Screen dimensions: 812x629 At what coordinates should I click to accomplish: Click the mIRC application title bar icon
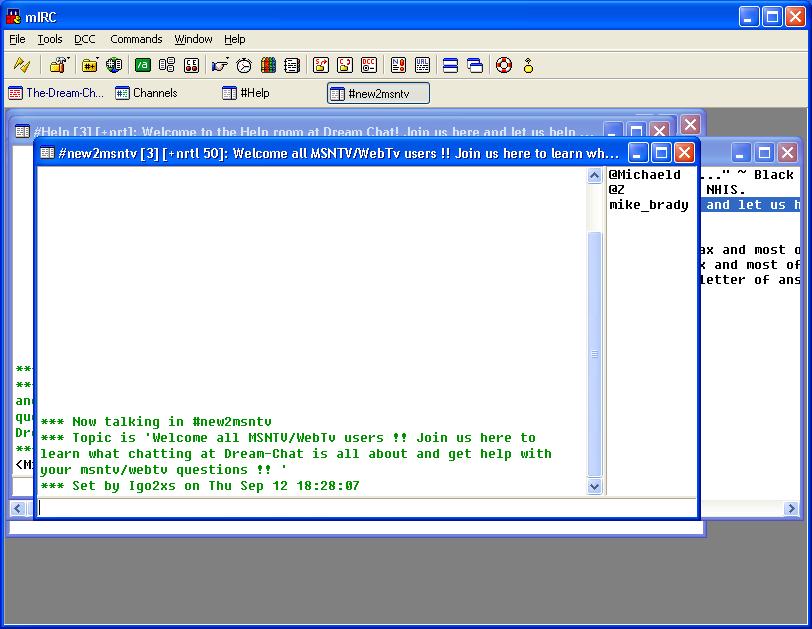click(x=13, y=17)
